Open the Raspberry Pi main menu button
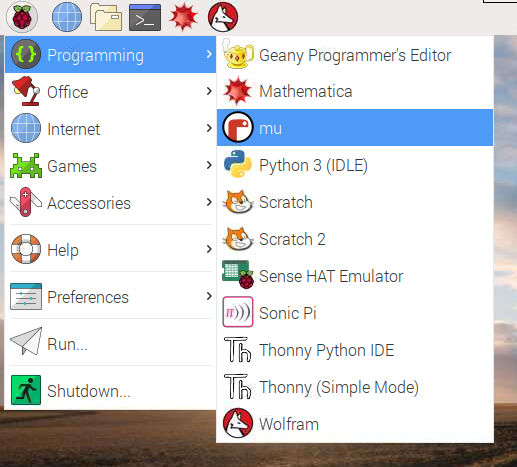 22,17
